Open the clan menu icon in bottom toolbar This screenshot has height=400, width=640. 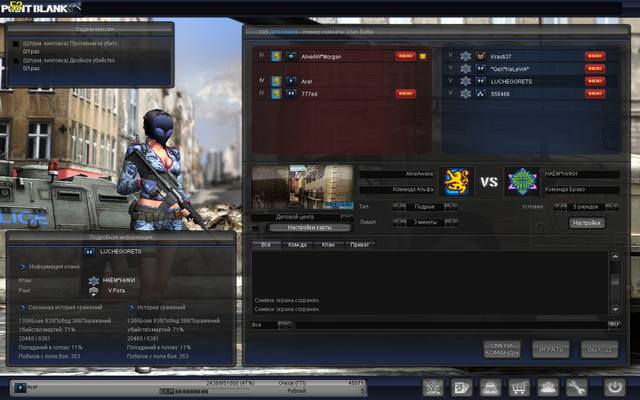[433, 387]
